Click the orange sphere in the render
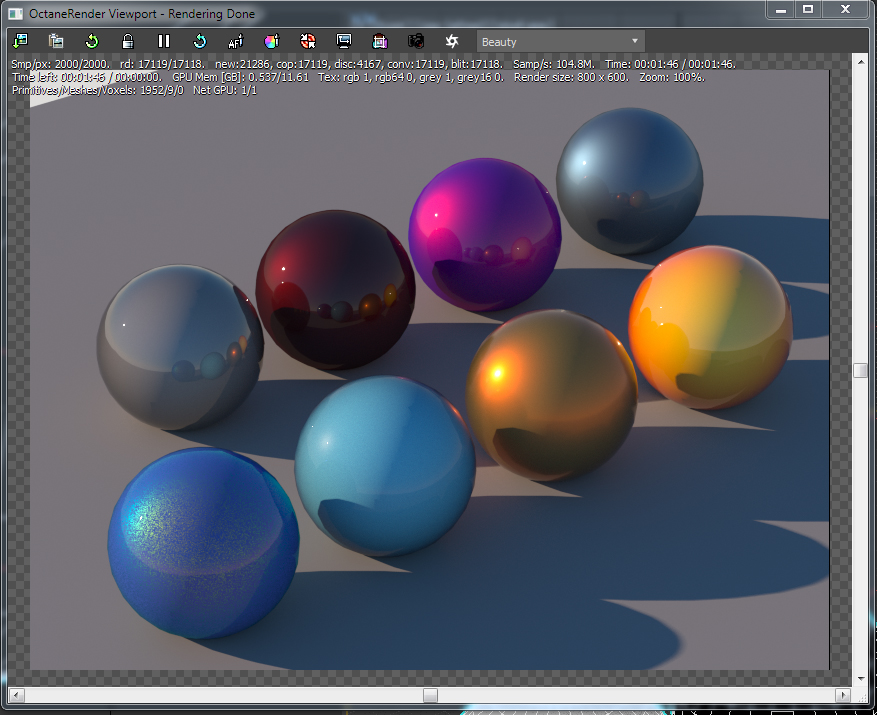The image size is (877, 715). pyautogui.click(x=710, y=326)
